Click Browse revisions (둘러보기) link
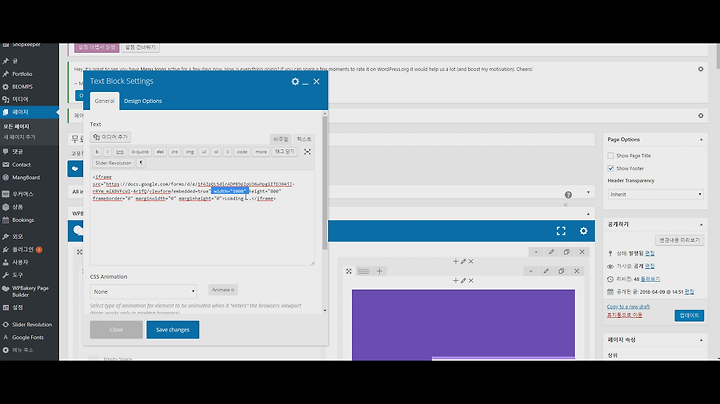Image resolution: width=720 pixels, height=404 pixels. click(x=650, y=279)
